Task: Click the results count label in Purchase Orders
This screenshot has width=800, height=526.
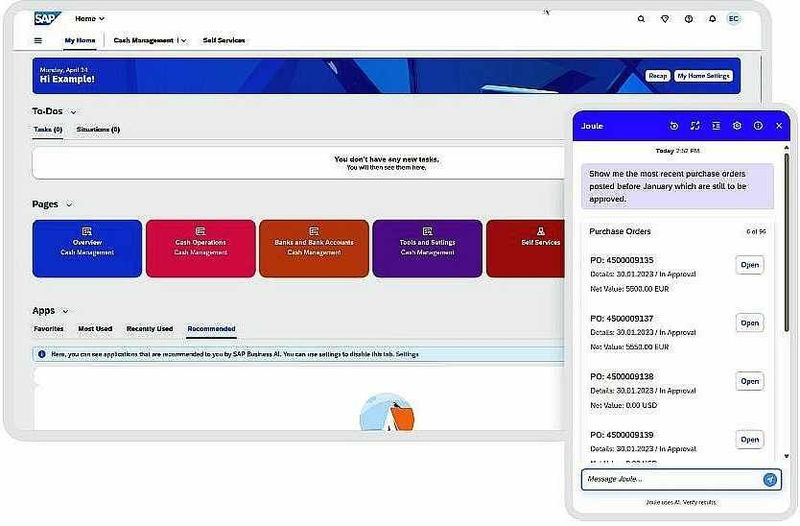Action: tap(756, 232)
